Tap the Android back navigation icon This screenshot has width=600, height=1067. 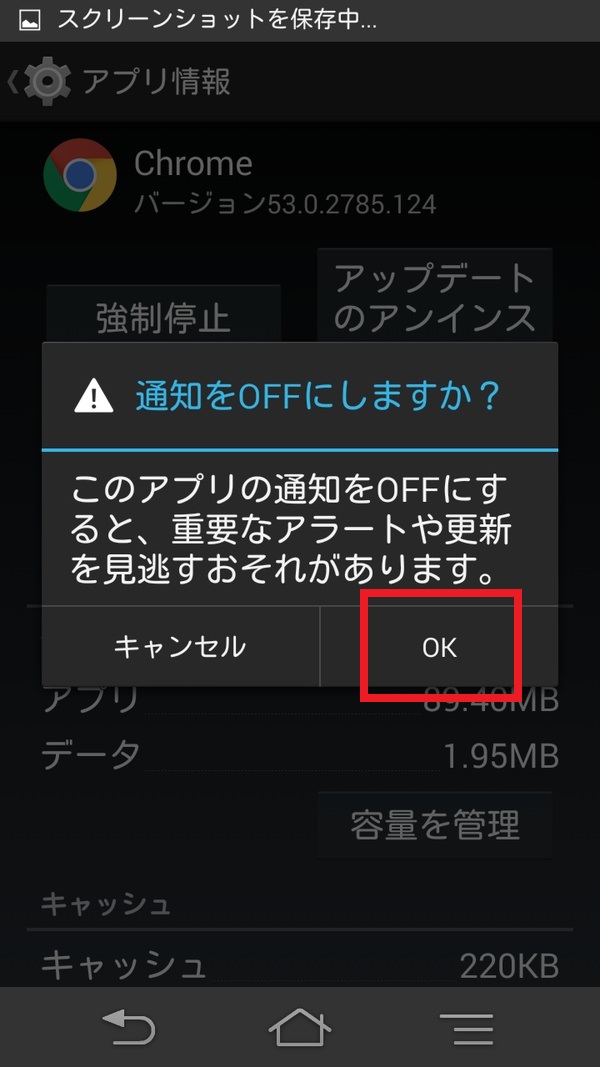(x=129, y=1027)
